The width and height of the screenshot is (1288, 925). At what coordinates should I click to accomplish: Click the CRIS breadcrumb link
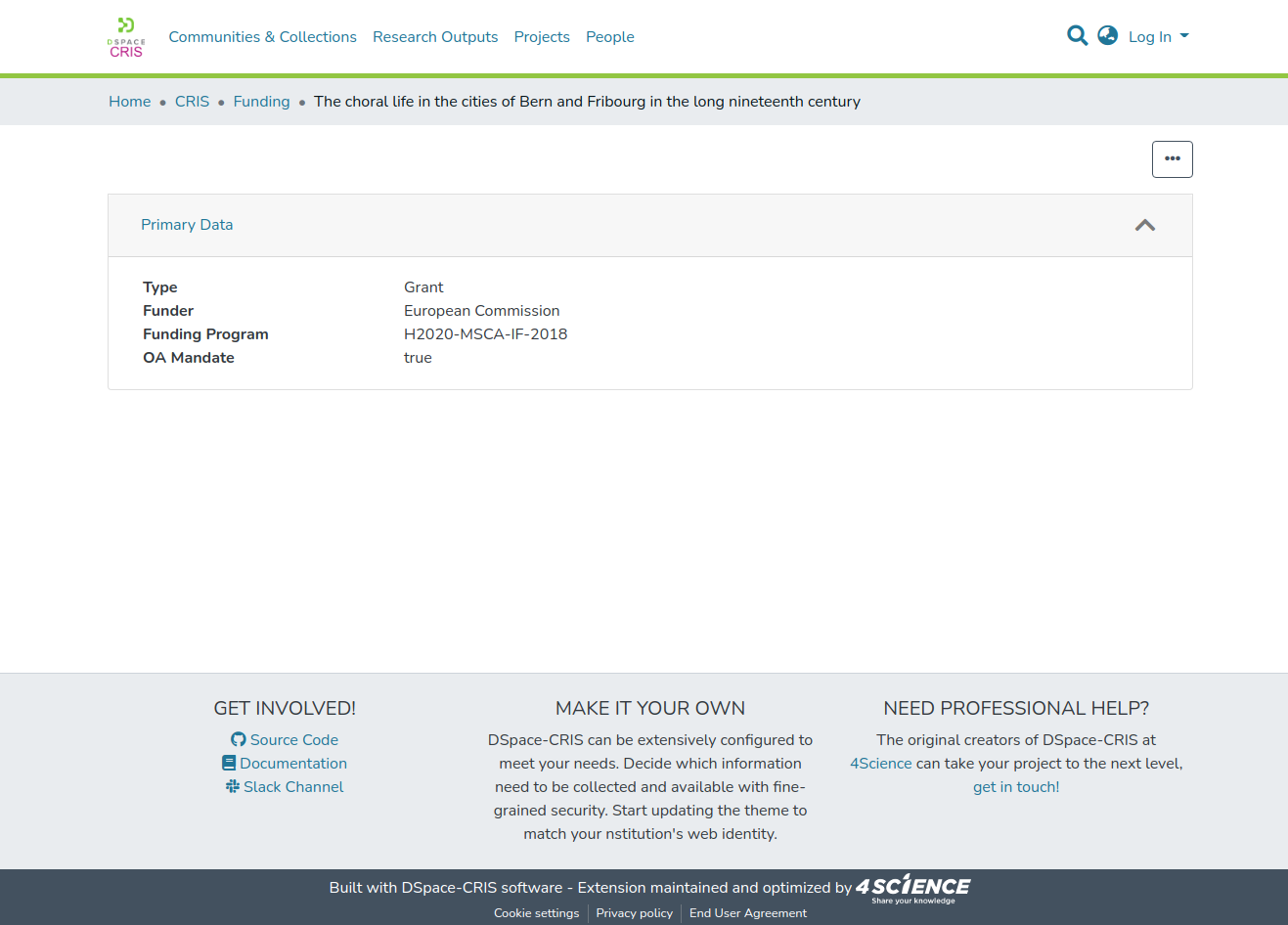(x=192, y=102)
